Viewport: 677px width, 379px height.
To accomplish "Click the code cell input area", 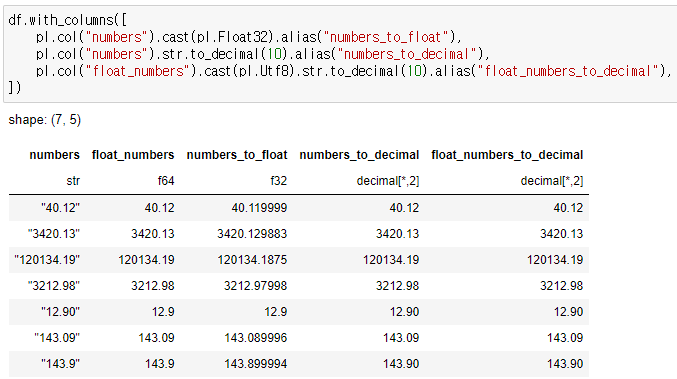I will [340, 54].
